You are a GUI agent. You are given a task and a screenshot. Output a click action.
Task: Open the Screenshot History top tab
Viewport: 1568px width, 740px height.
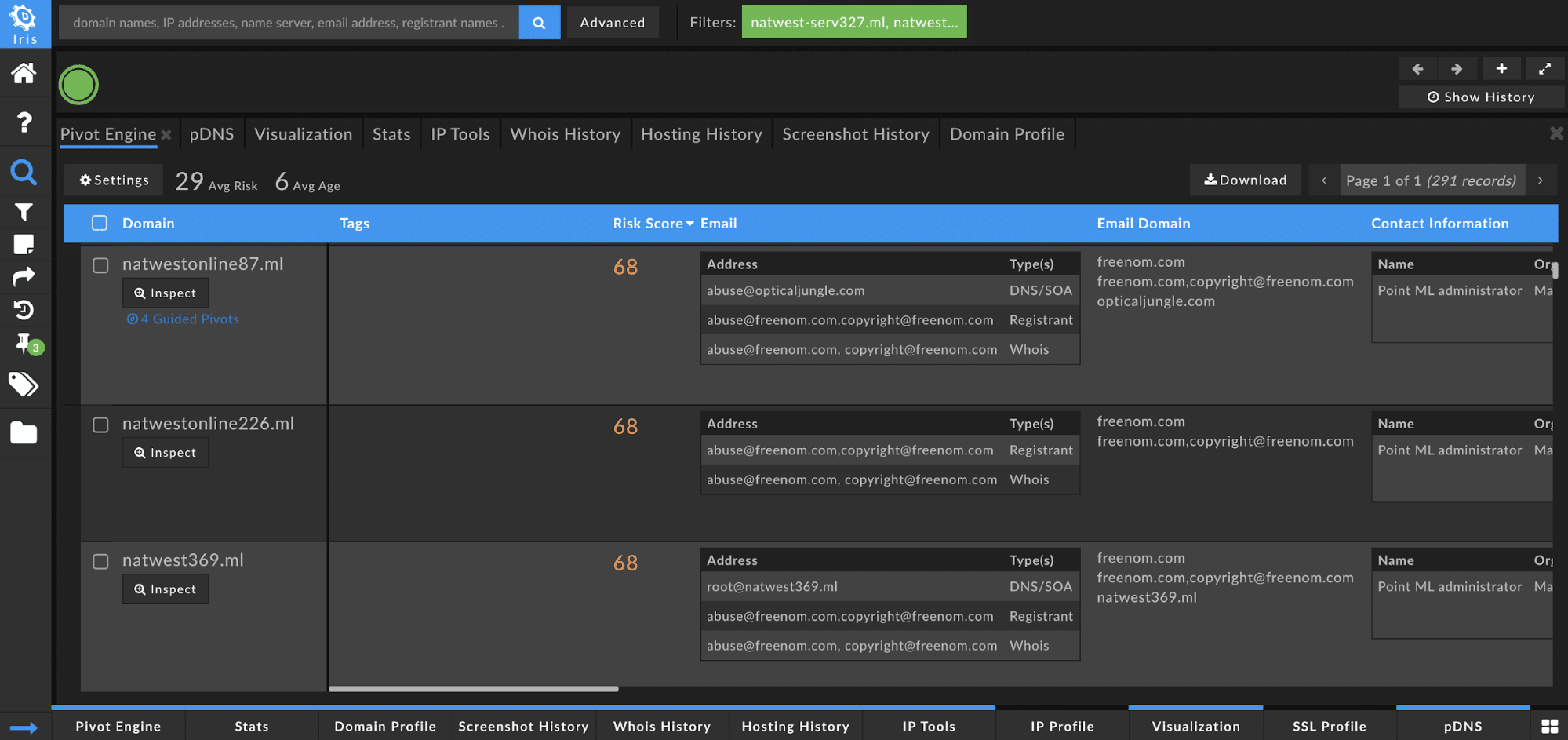856,134
